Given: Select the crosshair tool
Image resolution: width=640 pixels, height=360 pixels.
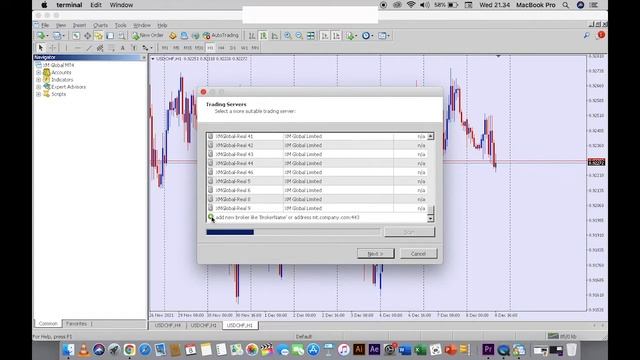Looking at the screenshot, I should tap(53, 48).
